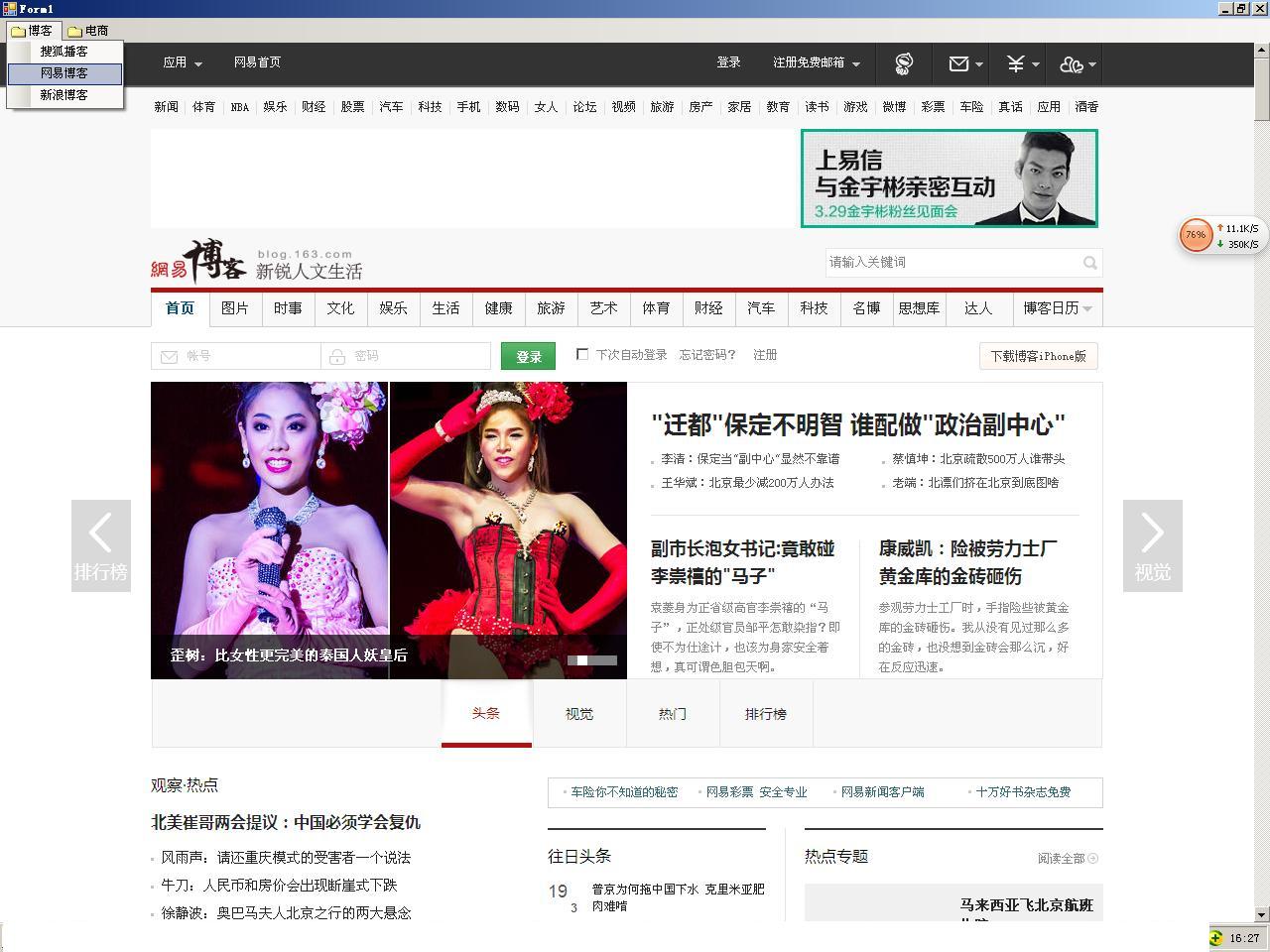Click the 密码 password input field
Screen dimensions: 1270x952
pyautogui.click(x=406, y=356)
